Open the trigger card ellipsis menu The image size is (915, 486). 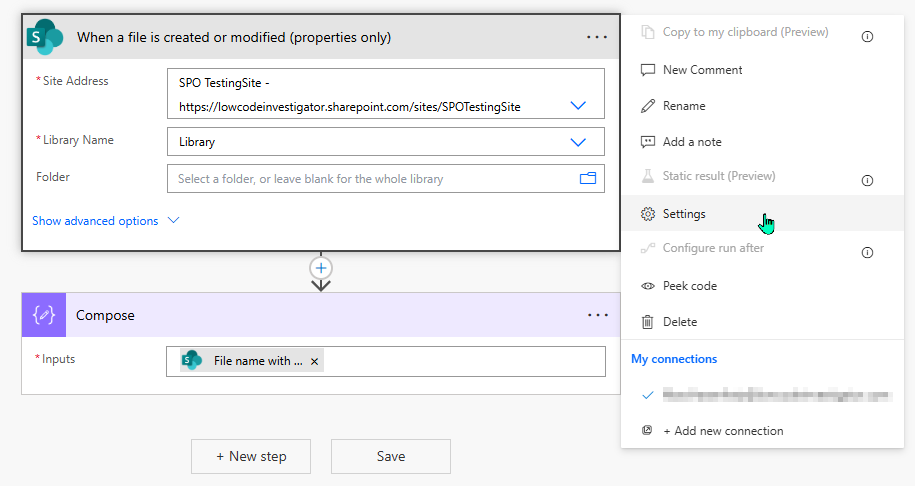[x=597, y=37]
